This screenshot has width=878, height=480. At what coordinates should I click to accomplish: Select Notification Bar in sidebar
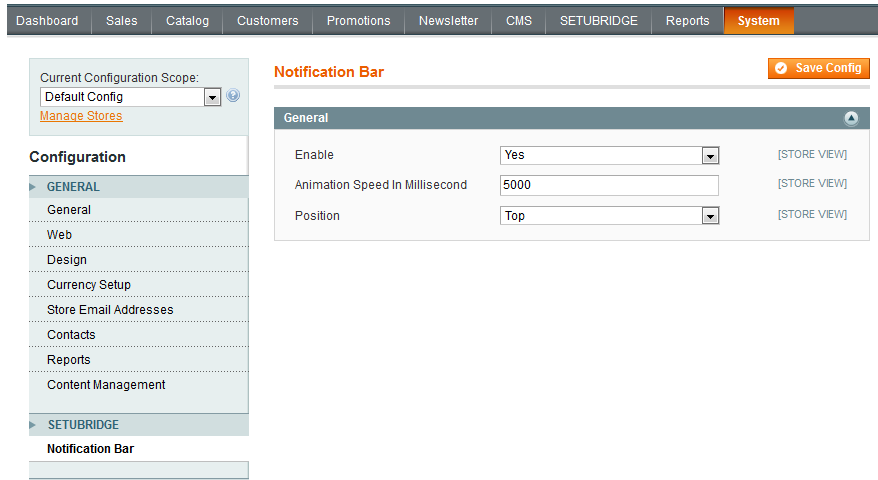point(90,449)
